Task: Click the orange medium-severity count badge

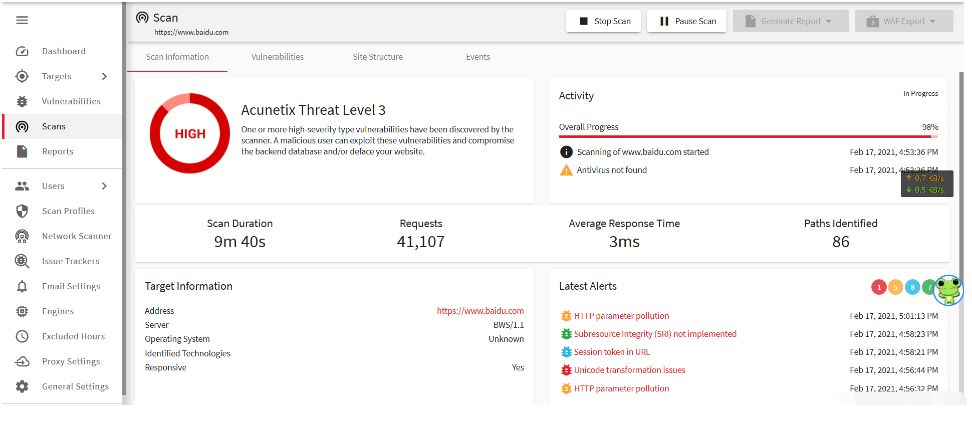Action: tap(896, 288)
